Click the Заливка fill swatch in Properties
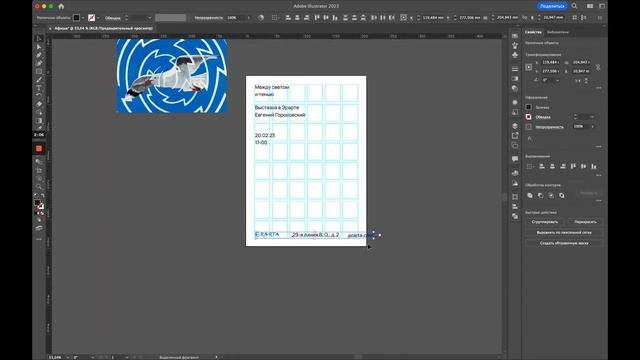 tap(529, 107)
